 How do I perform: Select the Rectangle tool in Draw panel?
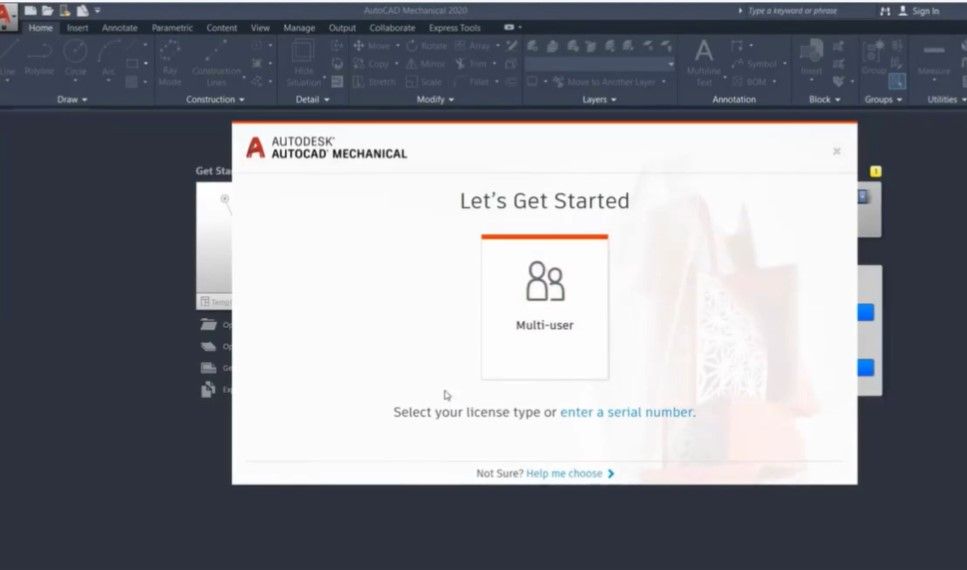[x=132, y=64]
